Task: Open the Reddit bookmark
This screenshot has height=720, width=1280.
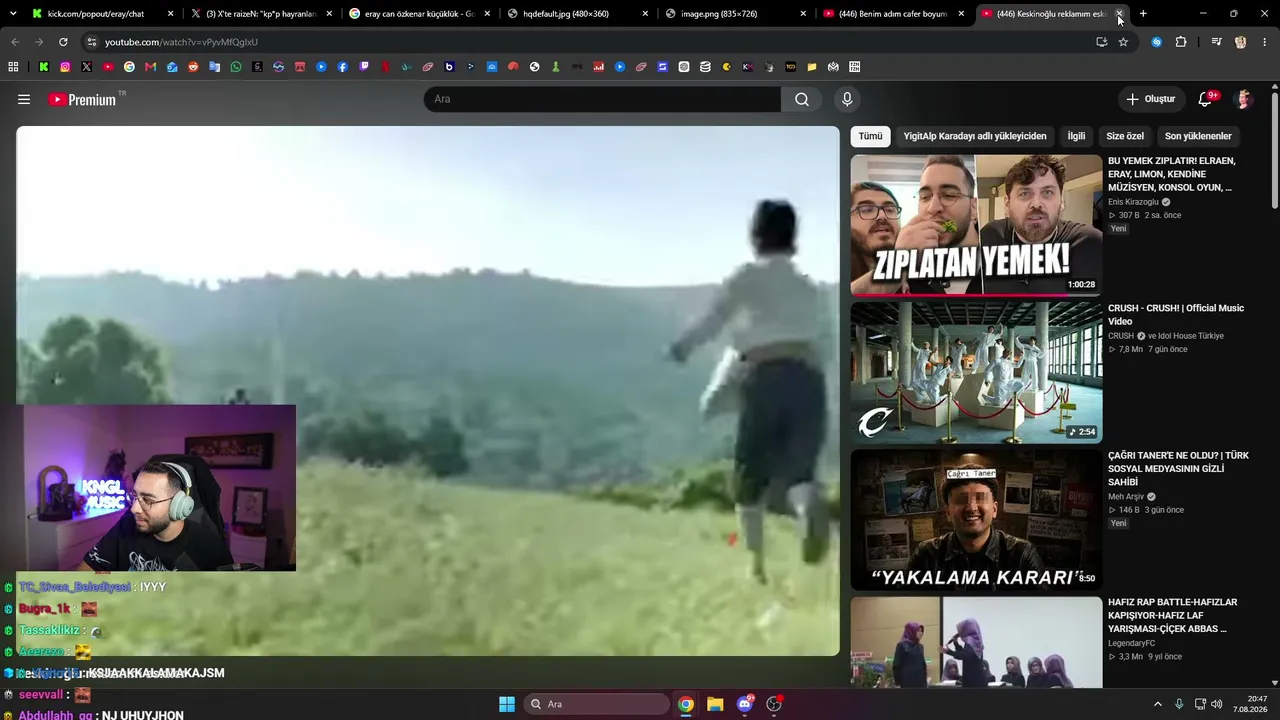Action: 193,67
